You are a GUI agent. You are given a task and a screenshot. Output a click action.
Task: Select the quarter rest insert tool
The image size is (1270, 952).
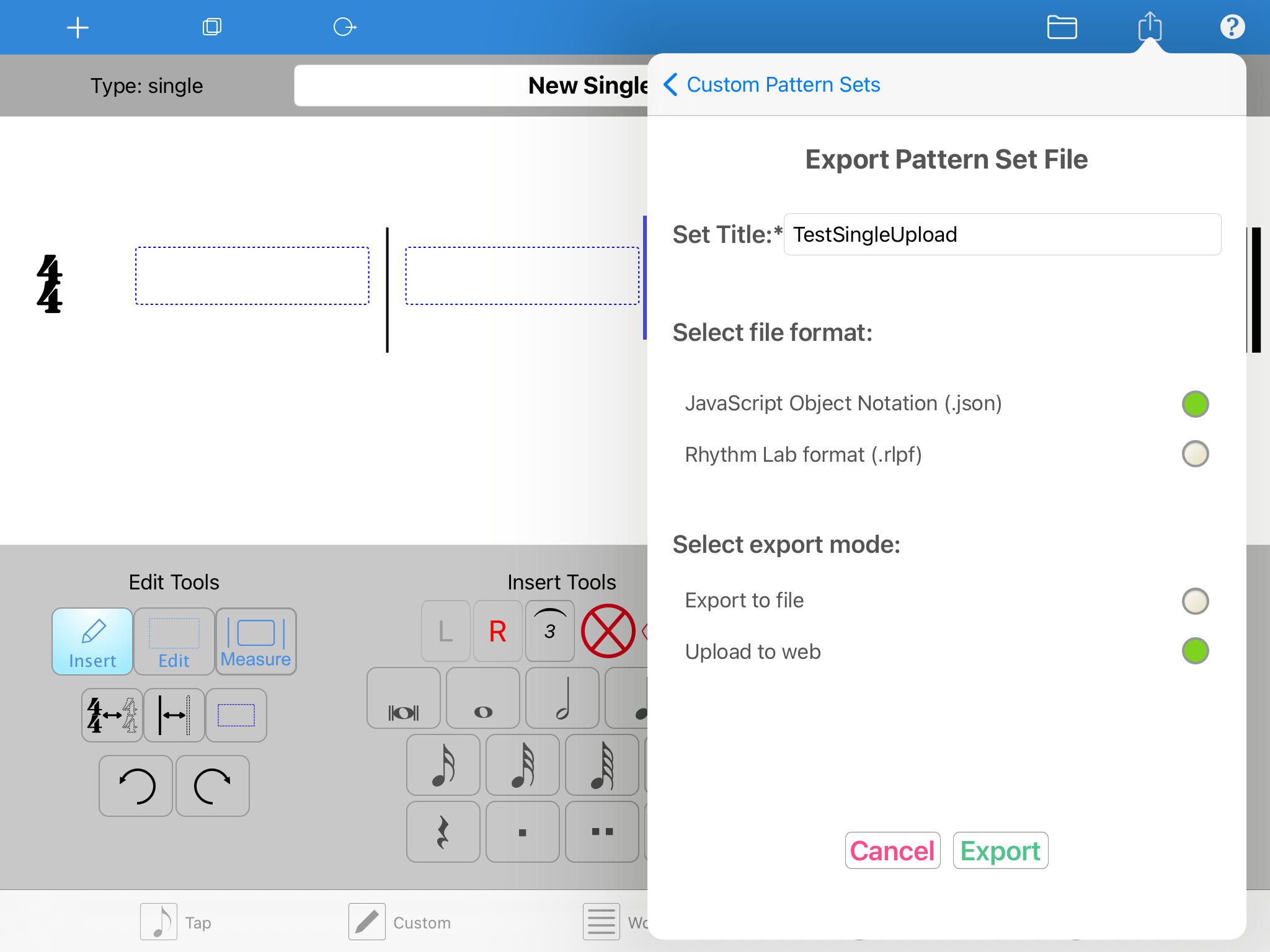pyautogui.click(x=443, y=832)
